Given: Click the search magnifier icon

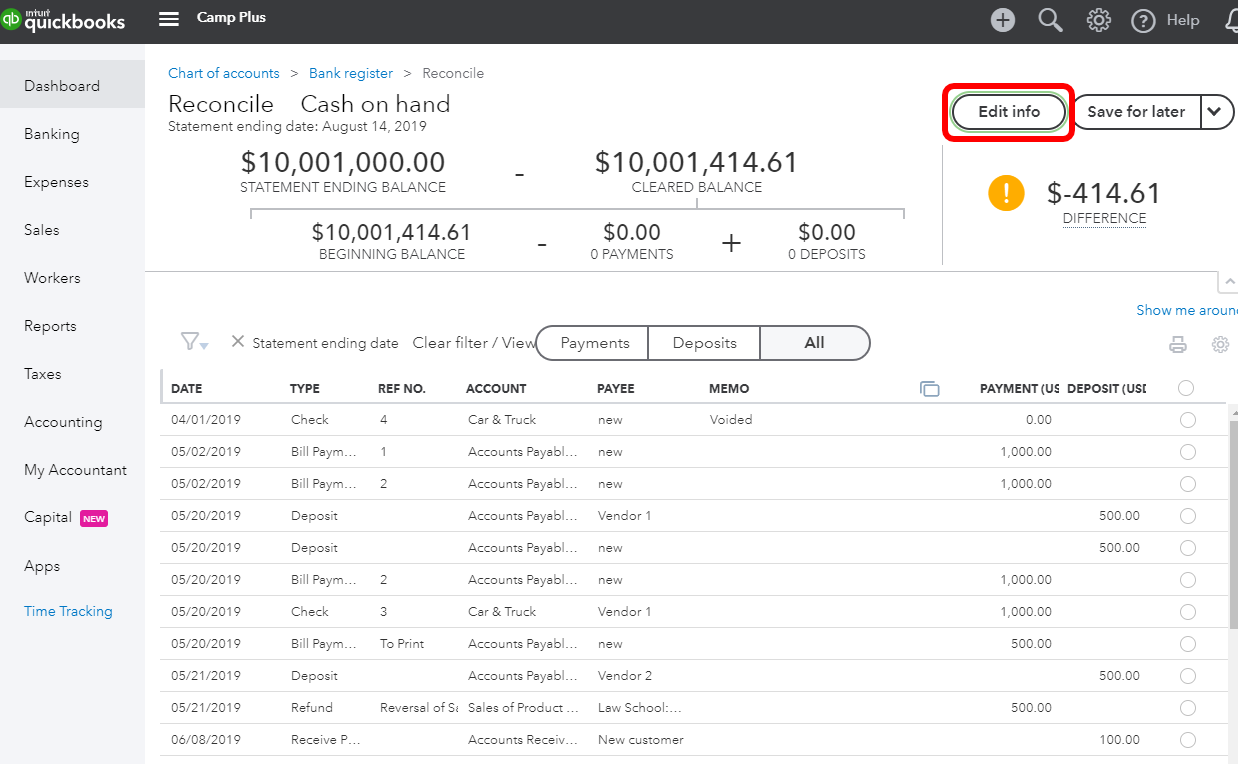Looking at the screenshot, I should [1050, 20].
